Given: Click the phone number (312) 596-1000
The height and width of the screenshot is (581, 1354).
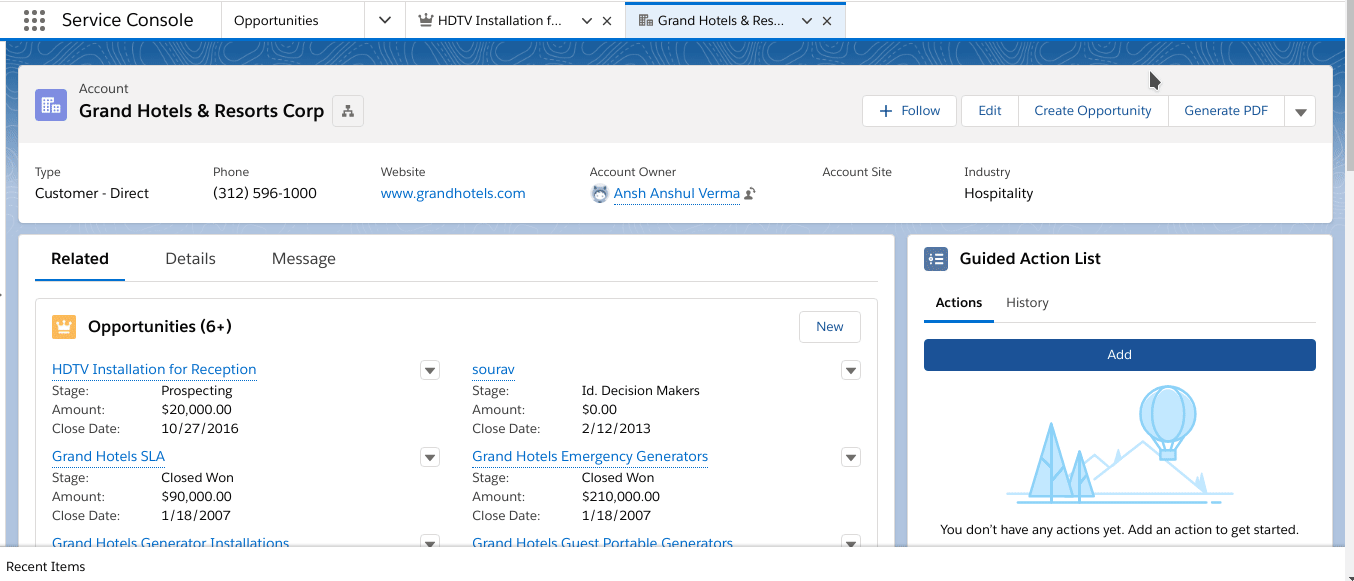Looking at the screenshot, I should (265, 194).
